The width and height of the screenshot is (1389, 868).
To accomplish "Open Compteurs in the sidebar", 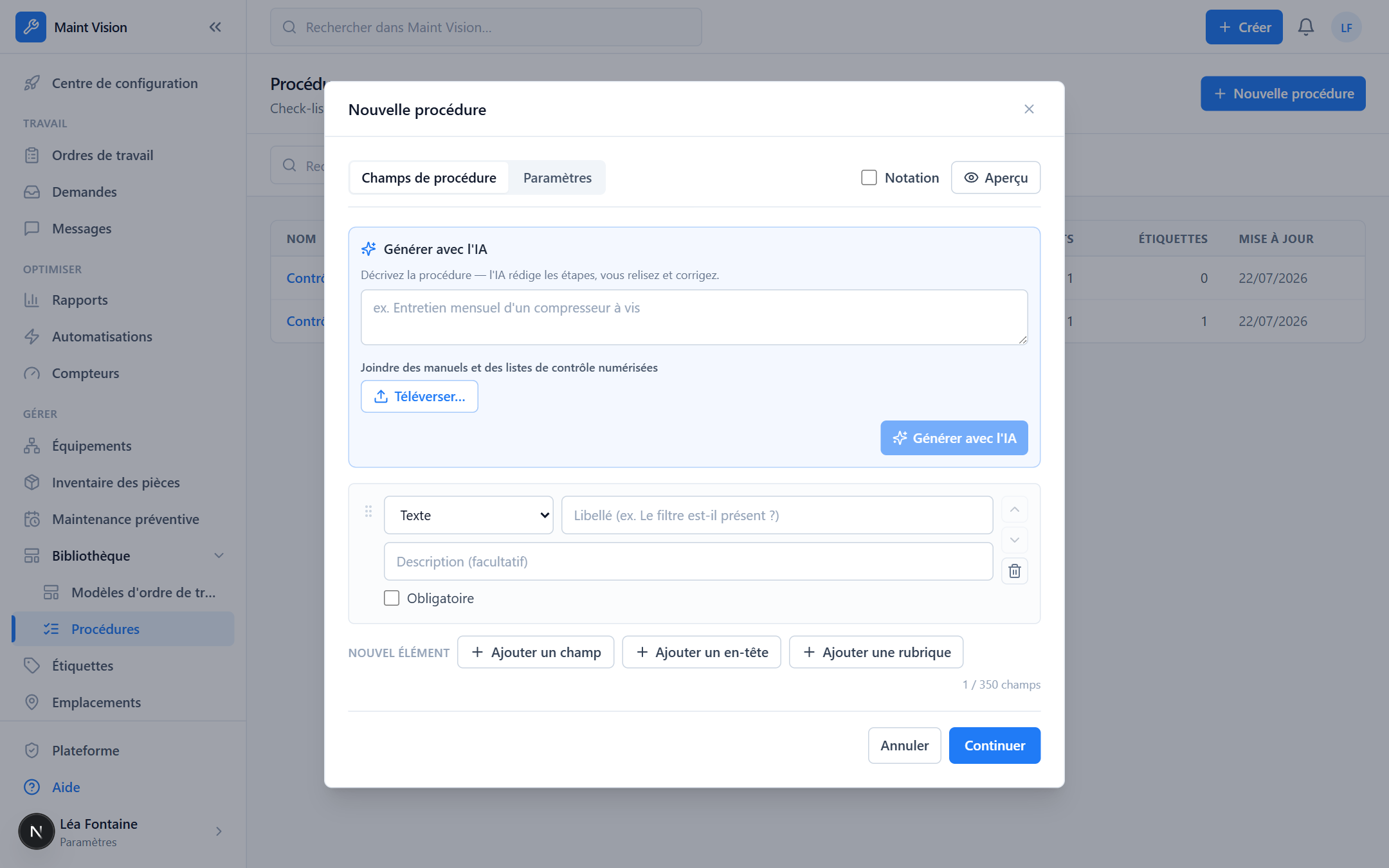I will coord(123,373).
